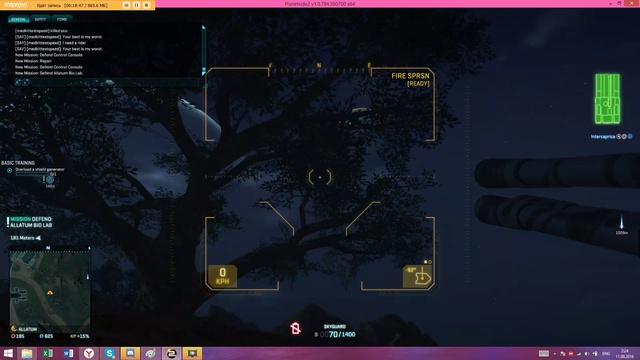This screenshot has height=360, width=640.
Task: Open Word from the taskbar
Action: pos(69,353)
